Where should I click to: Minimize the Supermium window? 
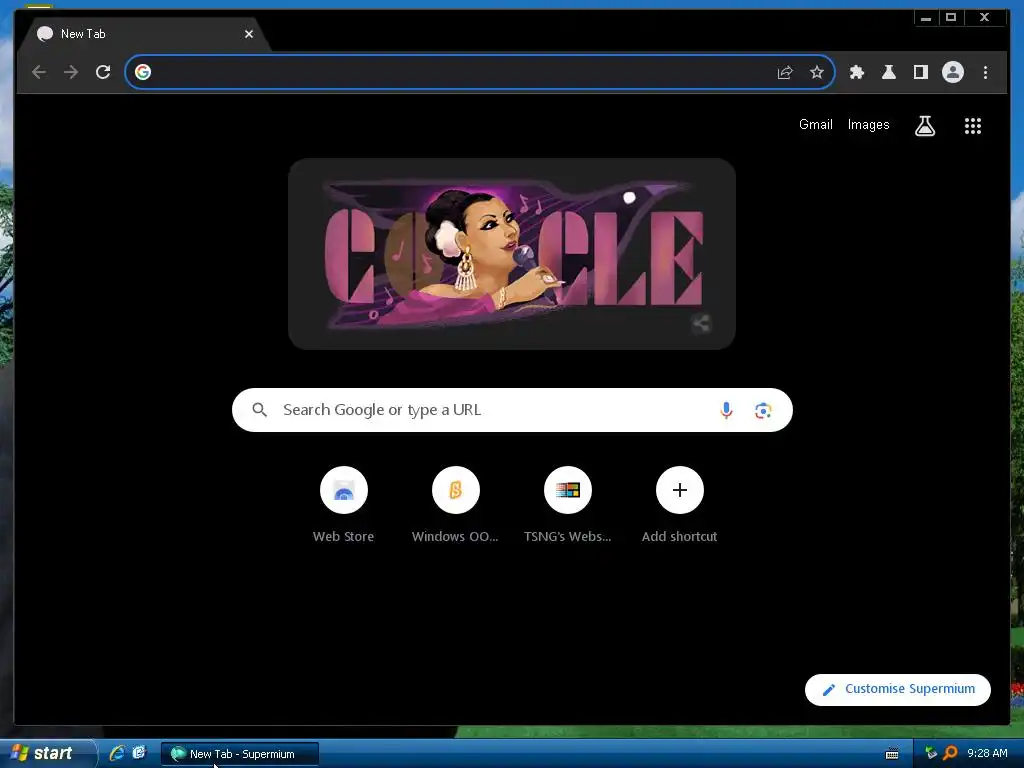pos(925,18)
